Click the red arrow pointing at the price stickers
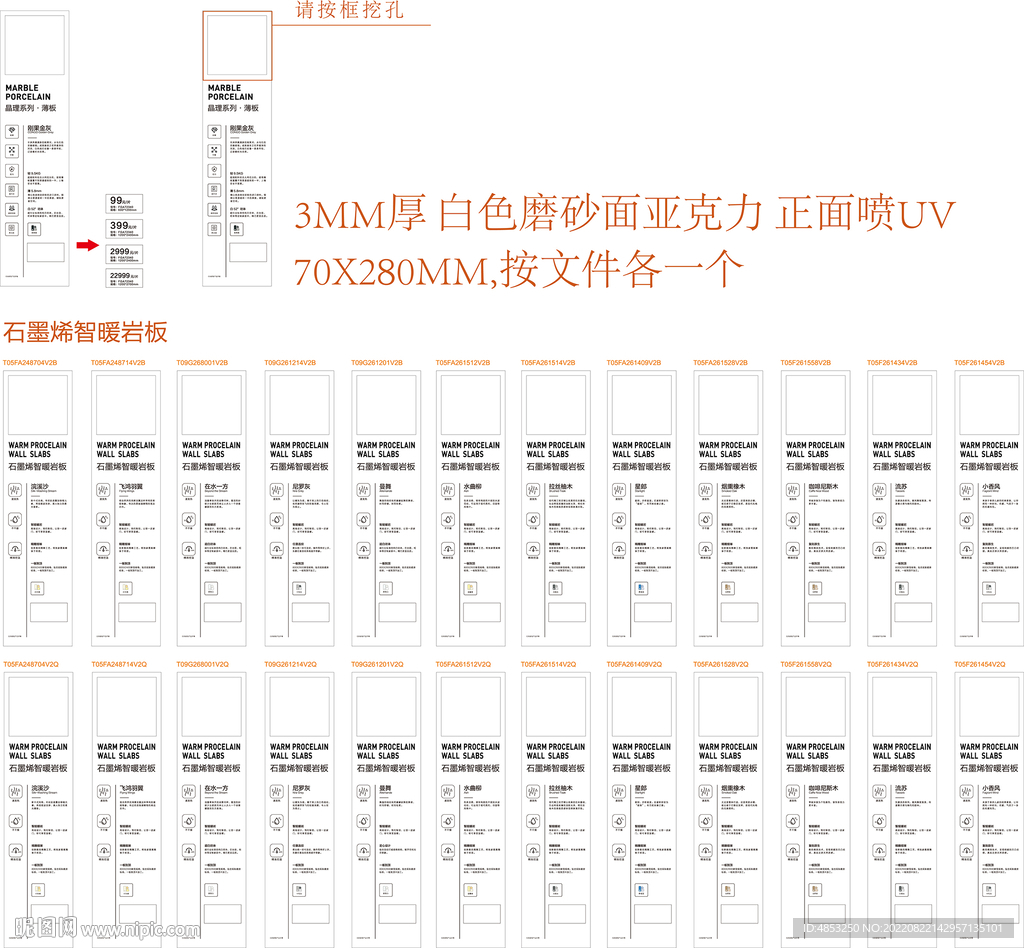This screenshot has width=1024, height=948. (x=90, y=246)
